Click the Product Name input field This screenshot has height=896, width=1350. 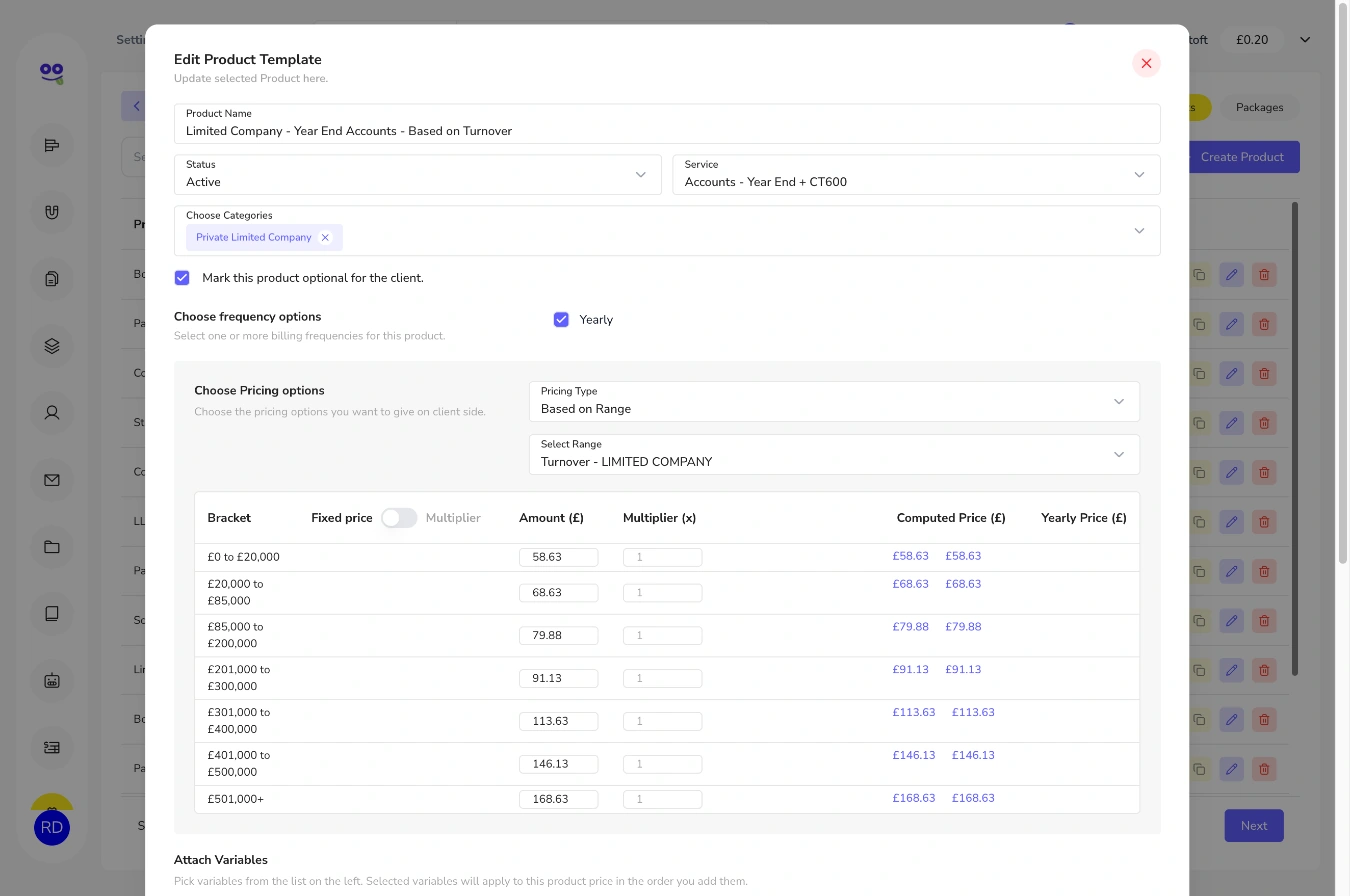tap(667, 124)
